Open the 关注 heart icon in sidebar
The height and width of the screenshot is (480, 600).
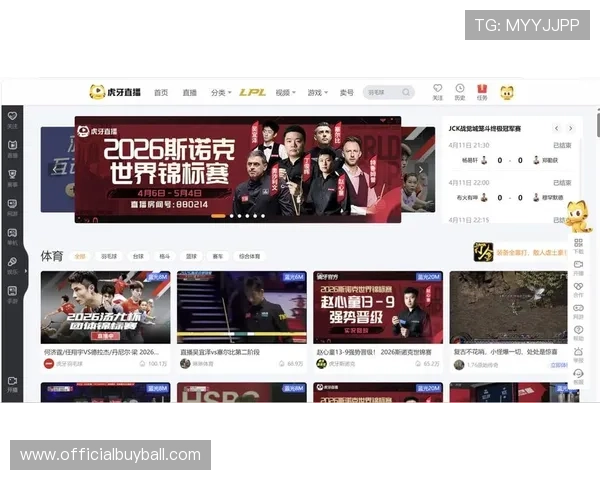12,116
